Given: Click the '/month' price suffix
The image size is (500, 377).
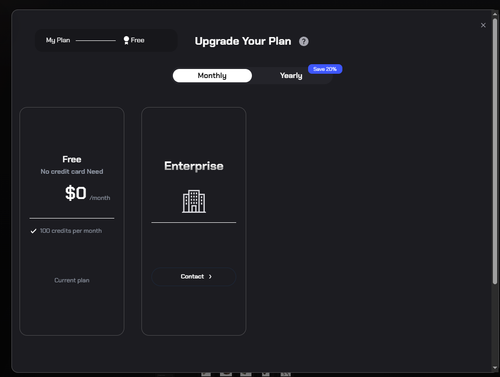Looking at the screenshot, I should tap(100, 198).
